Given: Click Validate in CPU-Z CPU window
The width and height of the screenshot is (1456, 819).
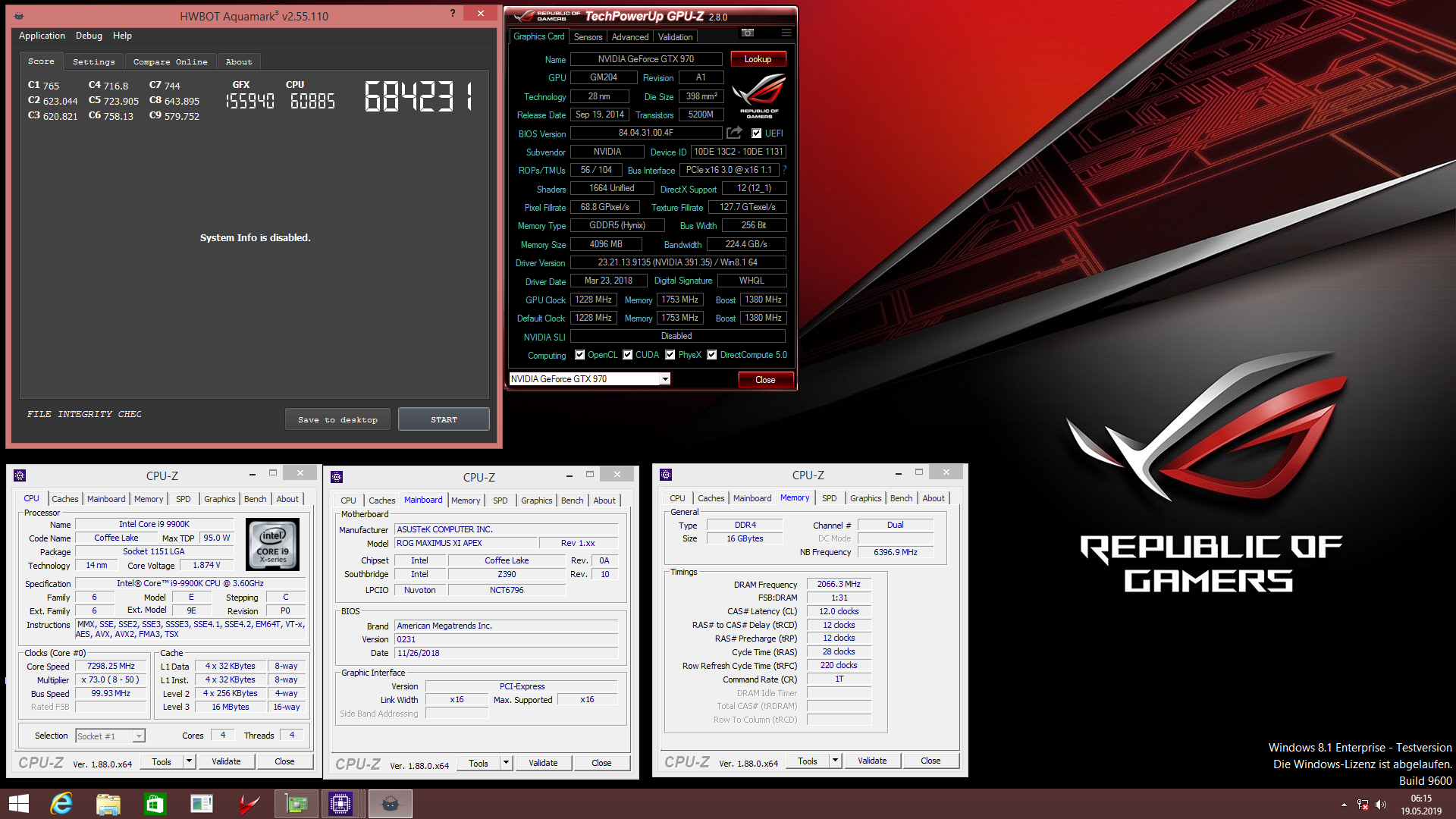Looking at the screenshot, I should point(226,761).
